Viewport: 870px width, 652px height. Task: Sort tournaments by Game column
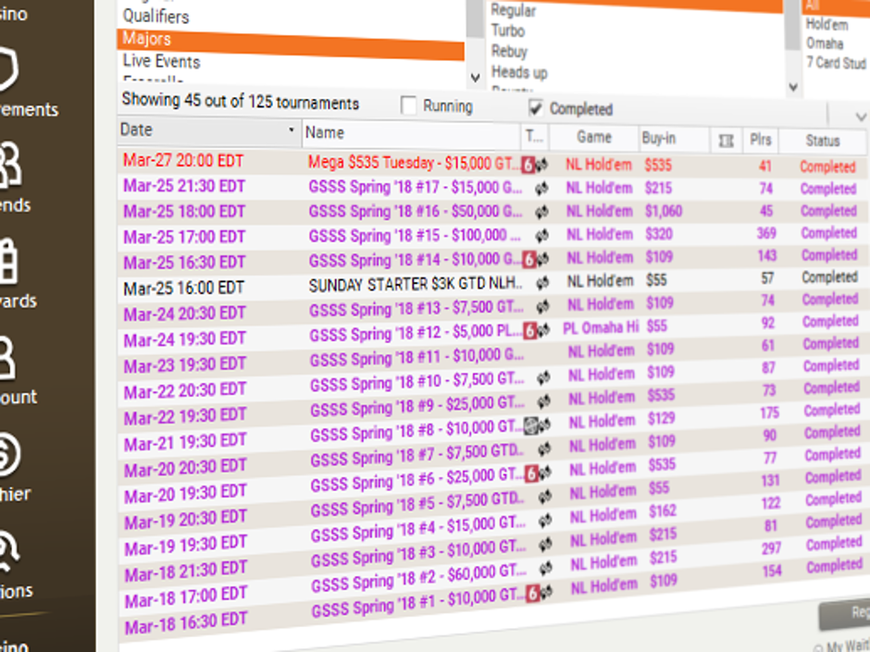(594, 137)
